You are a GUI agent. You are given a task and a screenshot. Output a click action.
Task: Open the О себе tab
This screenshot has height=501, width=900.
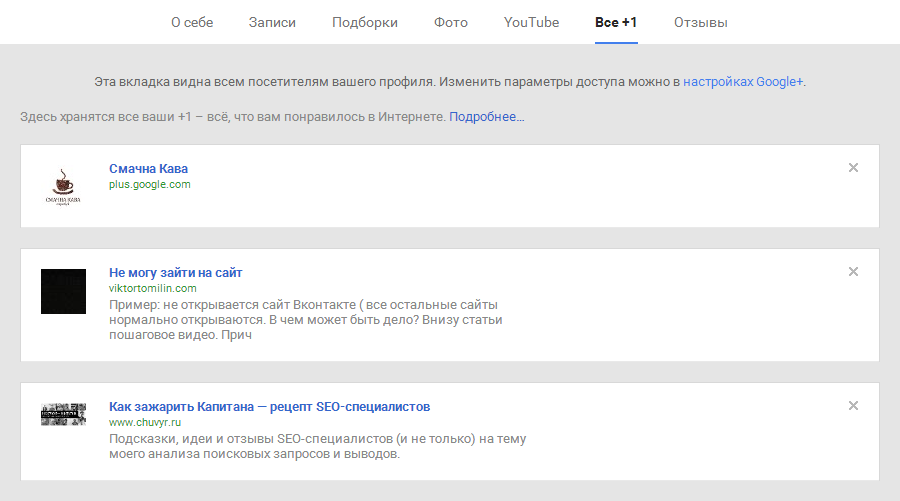[x=192, y=22]
